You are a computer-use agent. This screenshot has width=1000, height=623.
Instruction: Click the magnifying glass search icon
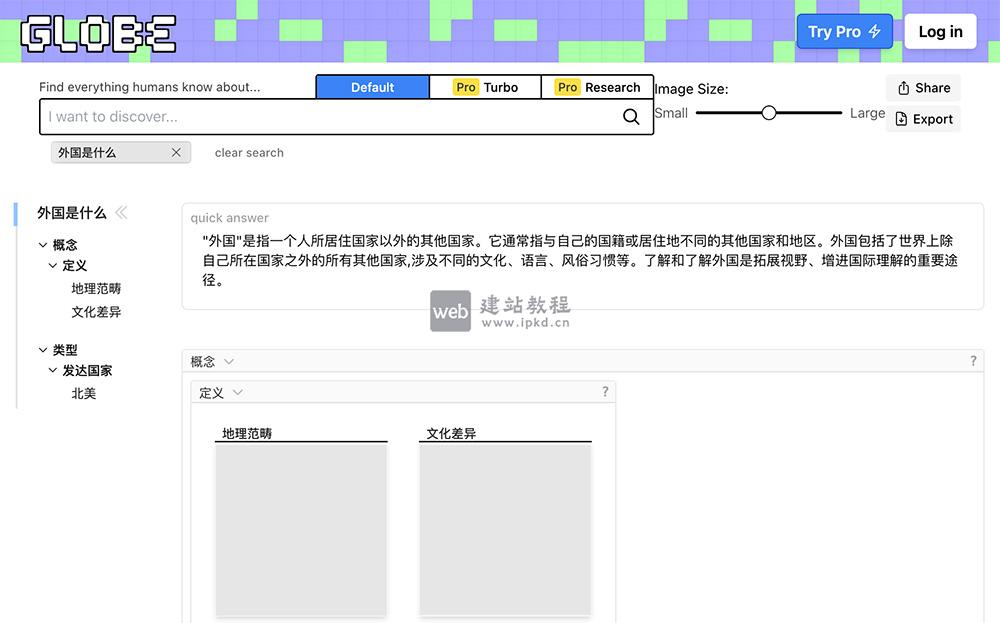tap(631, 117)
